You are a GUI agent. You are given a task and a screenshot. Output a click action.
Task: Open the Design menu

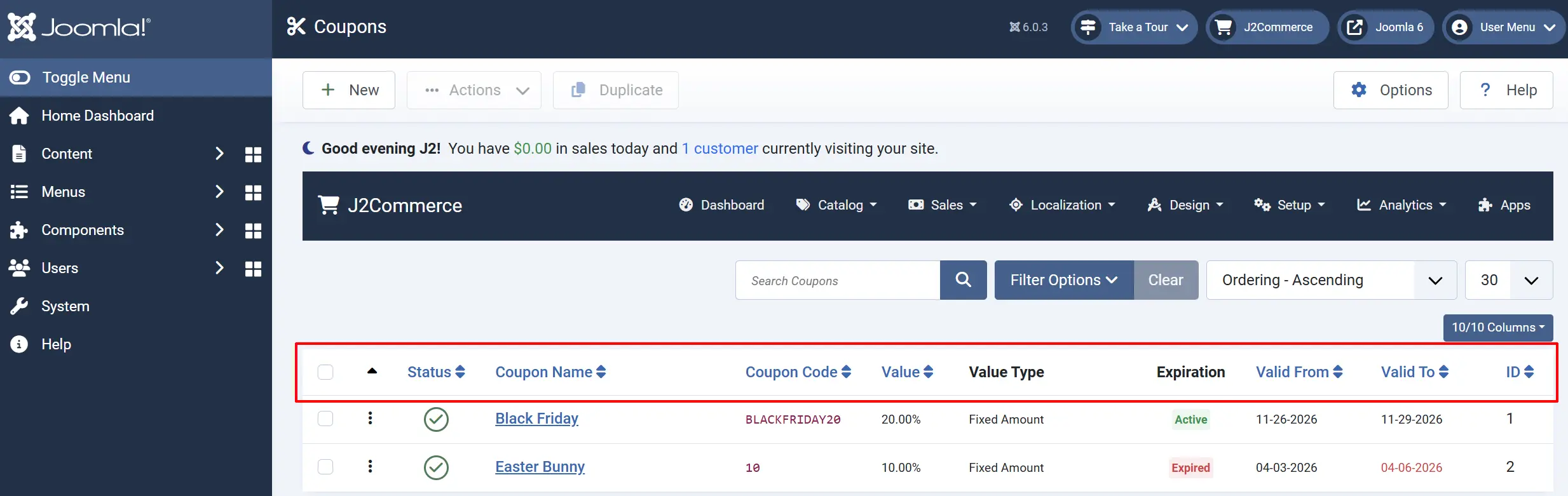pos(1185,205)
